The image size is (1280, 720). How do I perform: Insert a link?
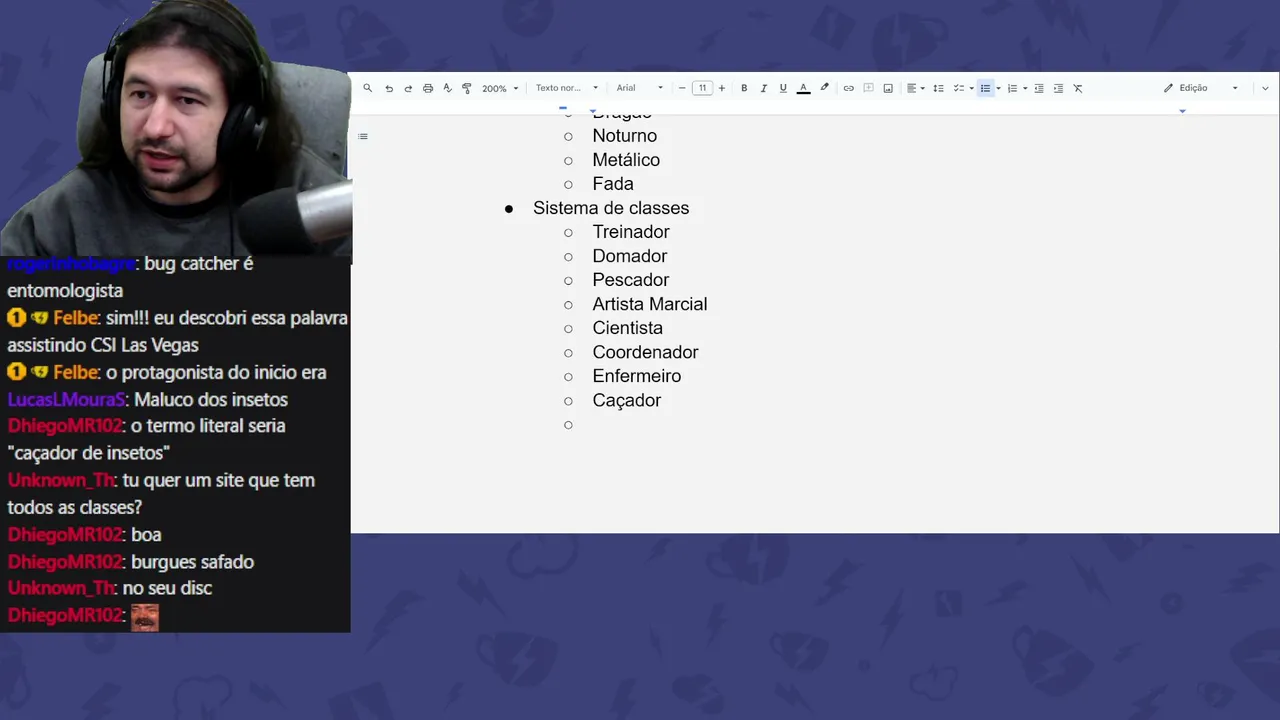pos(849,88)
